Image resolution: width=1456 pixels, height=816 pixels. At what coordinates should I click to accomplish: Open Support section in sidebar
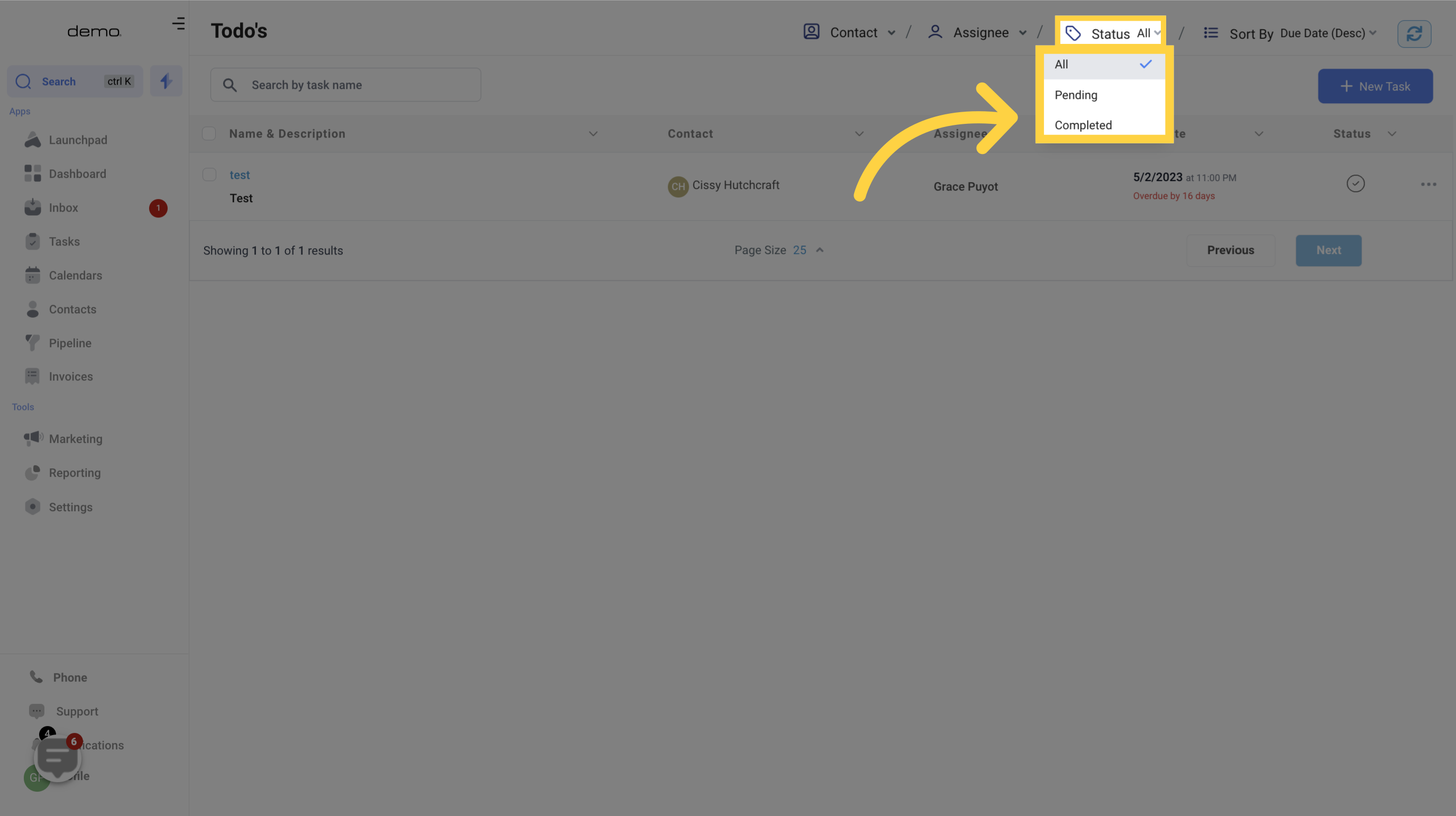76,711
